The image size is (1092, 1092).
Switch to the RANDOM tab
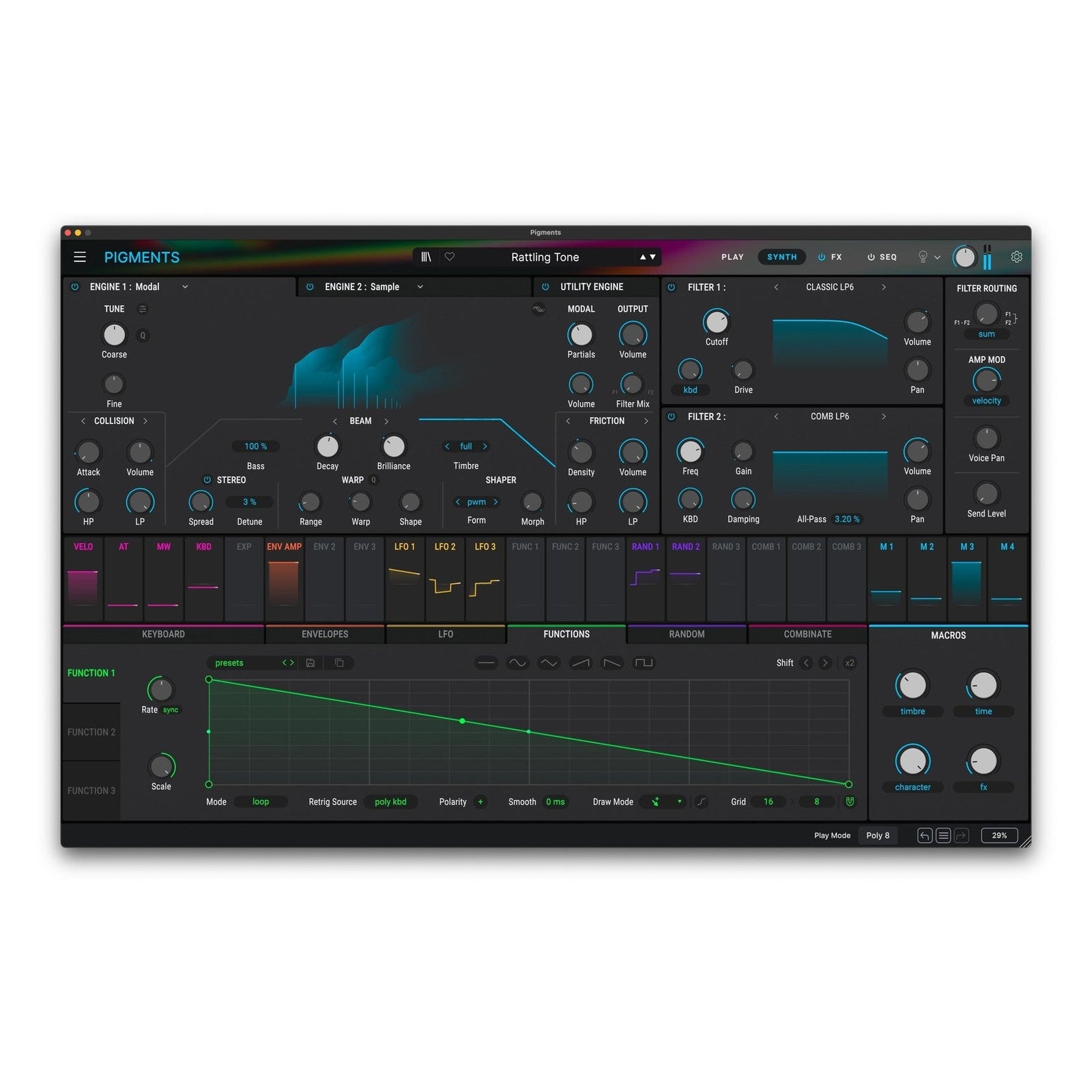(x=687, y=634)
